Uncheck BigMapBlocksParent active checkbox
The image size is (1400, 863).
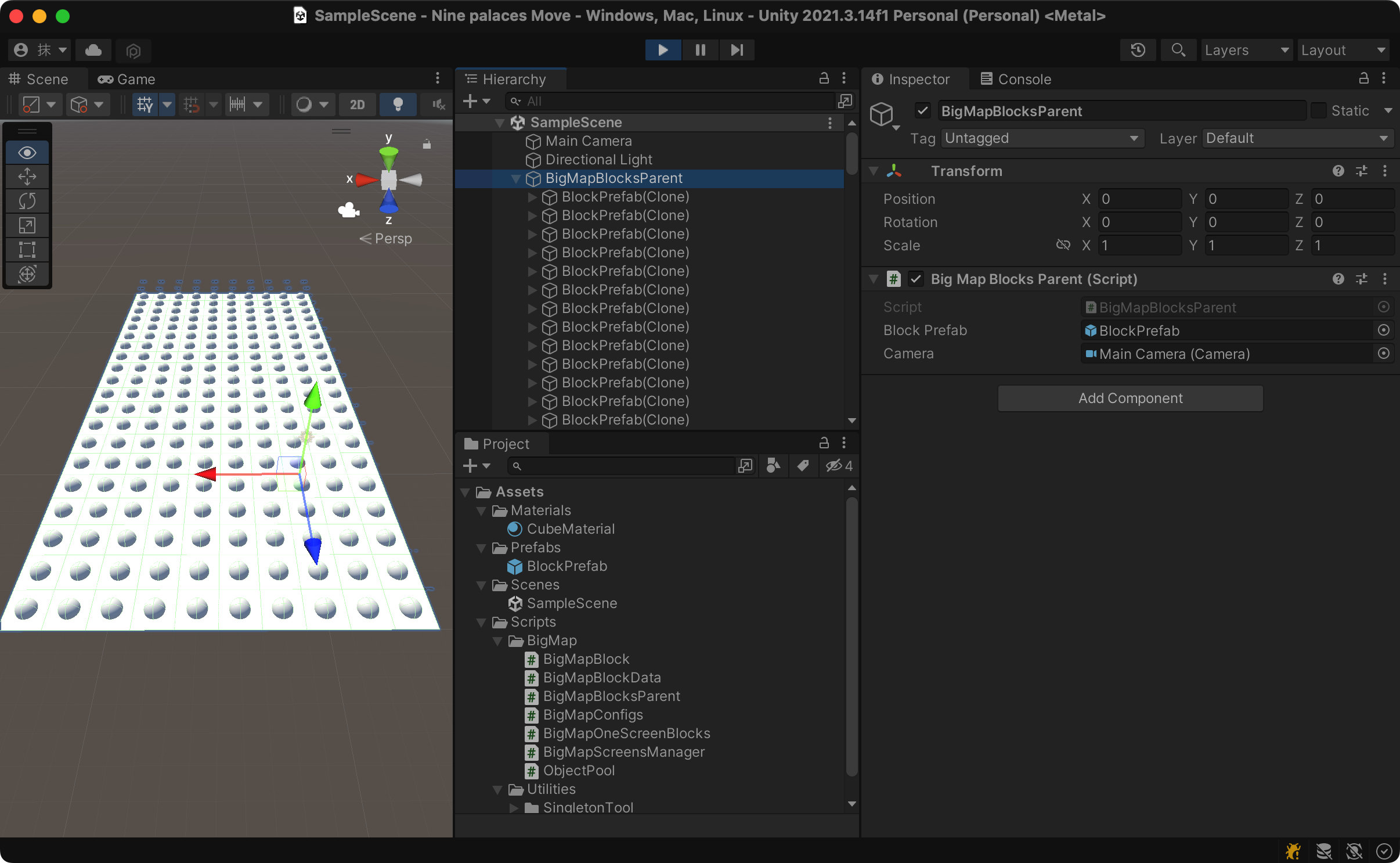[x=923, y=110]
